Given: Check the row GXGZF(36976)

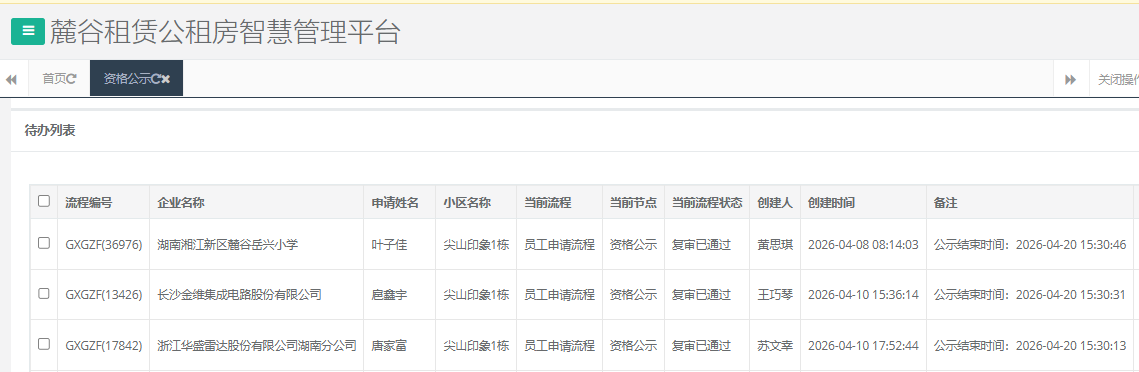Looking at the screenshot, I should [44, 243].
